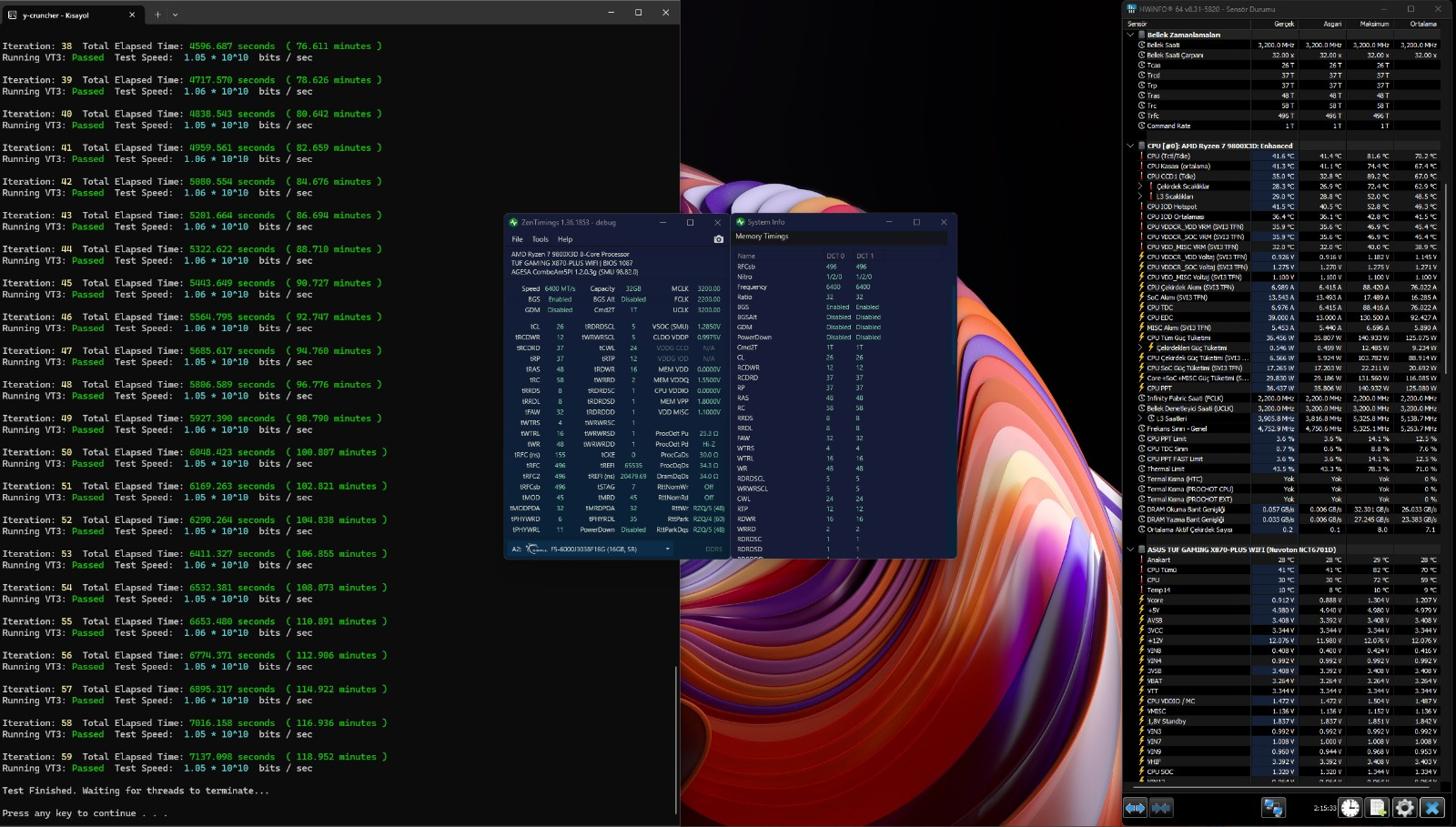The height and width of the screenshot is (827, 1456).
Task: Expand the Çekirdek Sıcaklıklar sub-rows
Action: click(x=1140, y=187)
